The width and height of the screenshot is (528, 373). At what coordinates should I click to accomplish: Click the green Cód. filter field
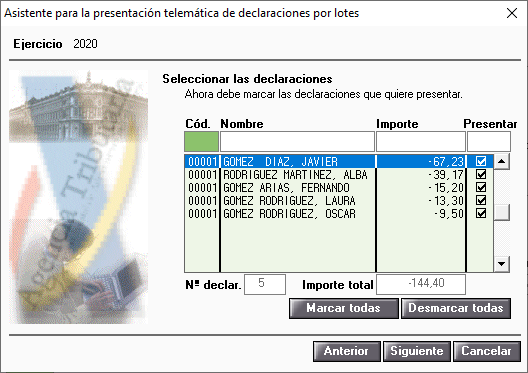[201, 141]
